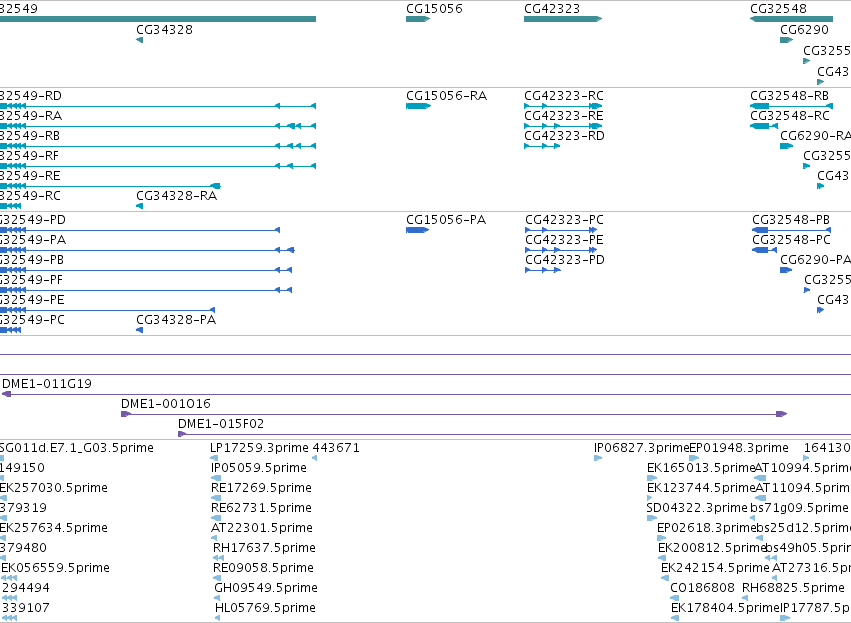This screenshot has height=623, width=851.
Task: Click the CG6290 gene label
Action: pos(804,30)
